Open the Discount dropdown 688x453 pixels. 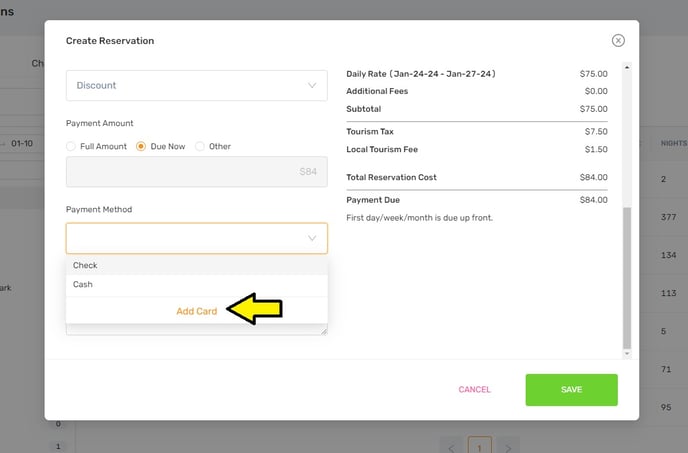[197, 85]
